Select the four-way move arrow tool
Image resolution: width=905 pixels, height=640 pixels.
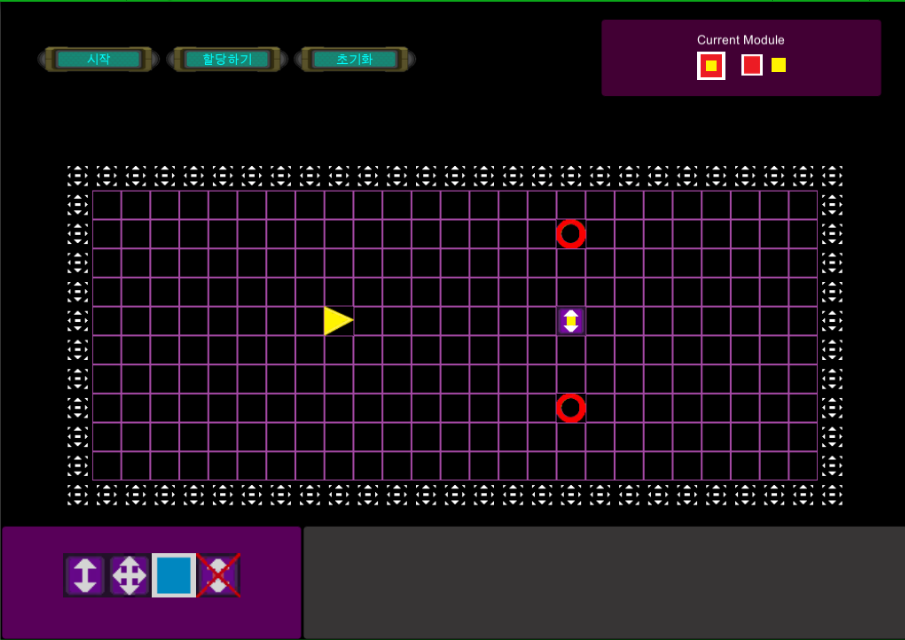coord(130,575)
